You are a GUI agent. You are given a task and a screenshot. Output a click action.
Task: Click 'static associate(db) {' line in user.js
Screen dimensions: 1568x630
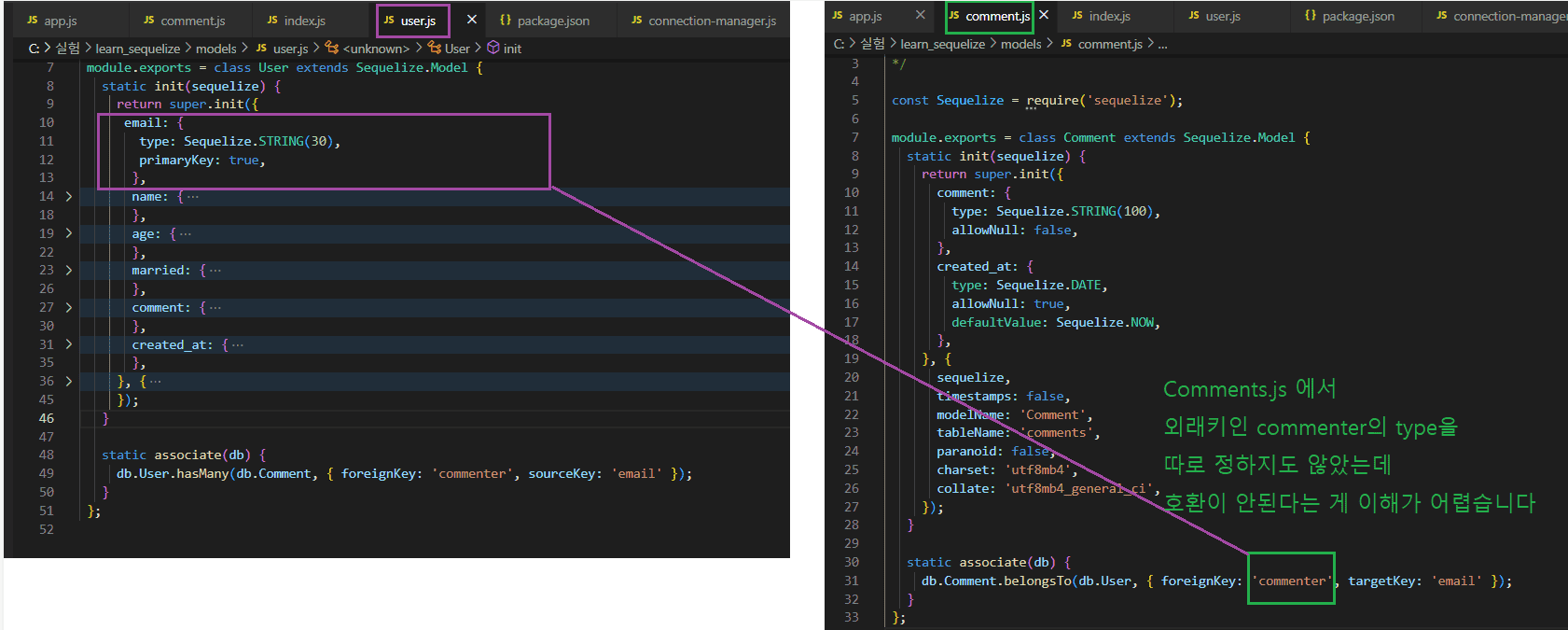point(184,455)
